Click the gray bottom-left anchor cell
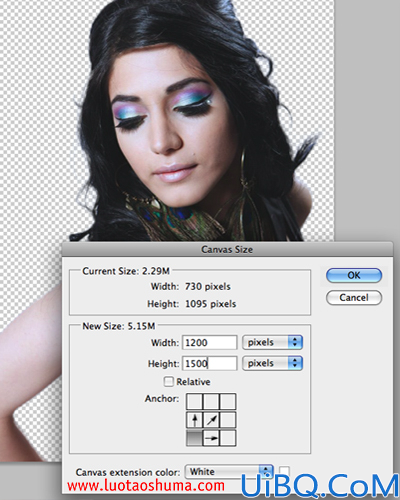400x500 pixels. (194, 438)
